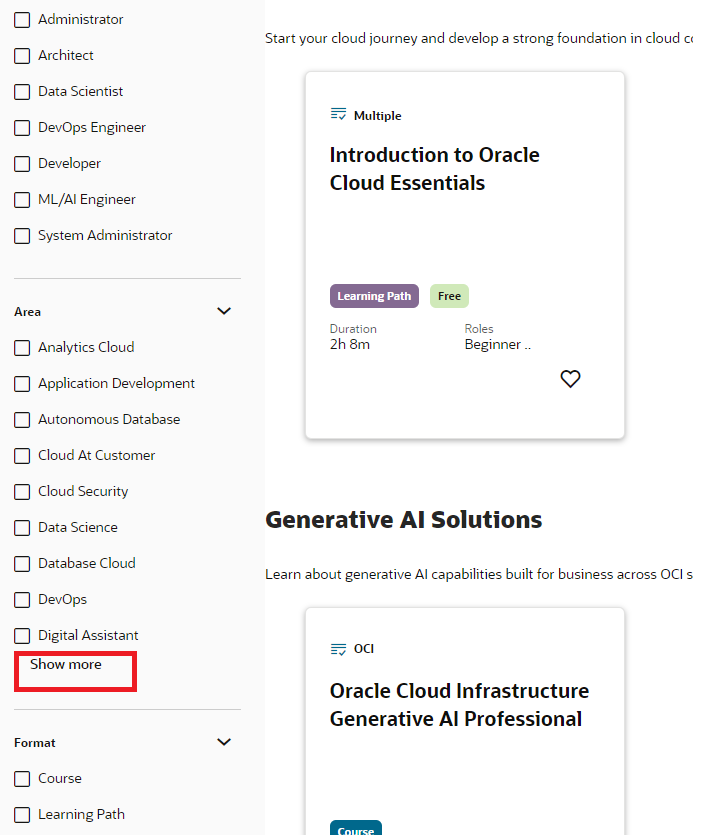Click the list icon beside Multiple
The image size is (706, 835).
click(x=338, y=114)
